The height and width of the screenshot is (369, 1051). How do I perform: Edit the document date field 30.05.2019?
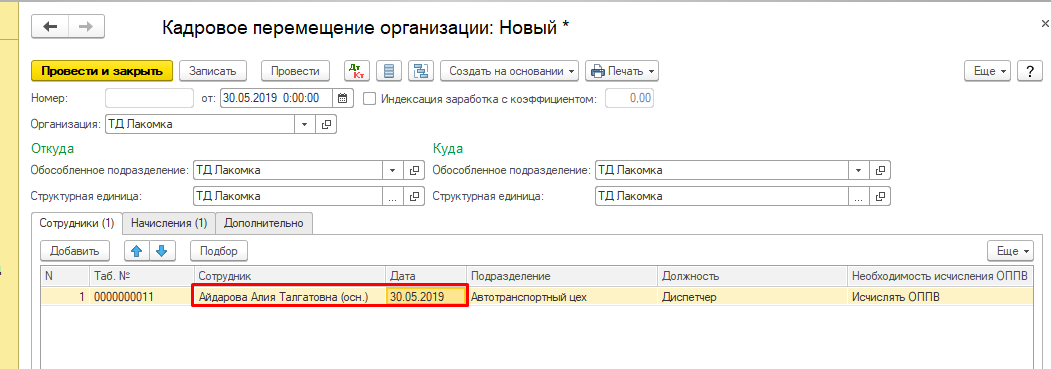tap(276, 98)
